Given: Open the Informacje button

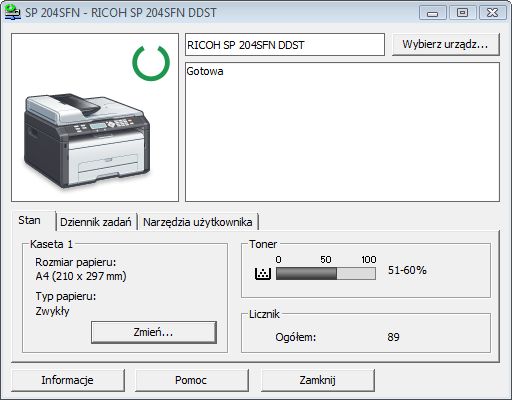Looking at the screenshot, I should (x=68, y=380).
